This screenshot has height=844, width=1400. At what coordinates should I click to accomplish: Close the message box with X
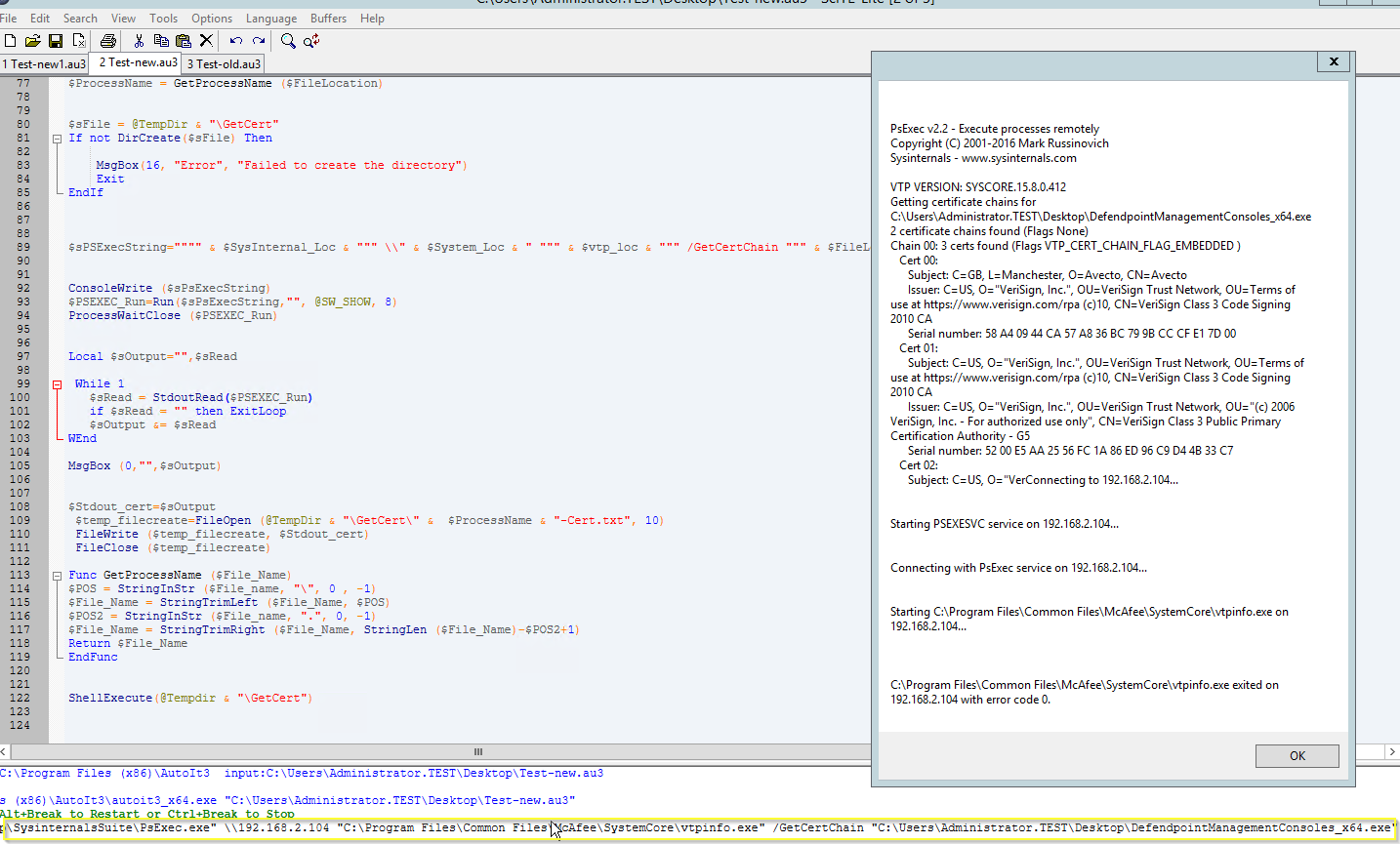point(1334,61)
